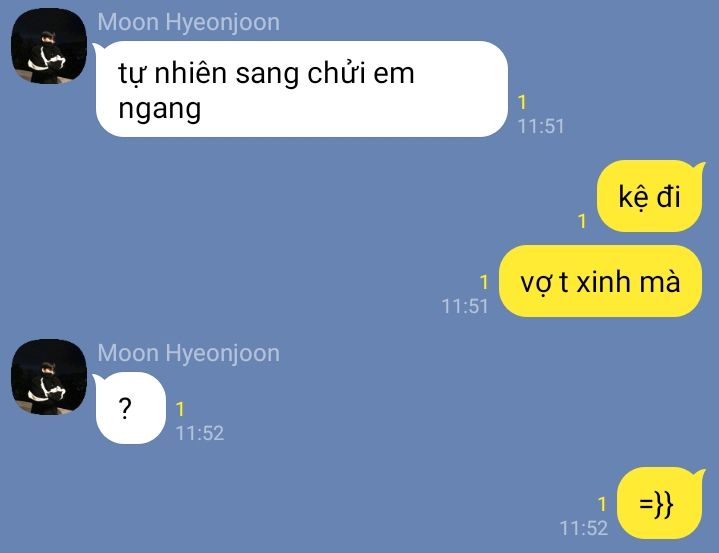Click unread count 1 beside 'kệ đi'

click(x=582, y=221)
